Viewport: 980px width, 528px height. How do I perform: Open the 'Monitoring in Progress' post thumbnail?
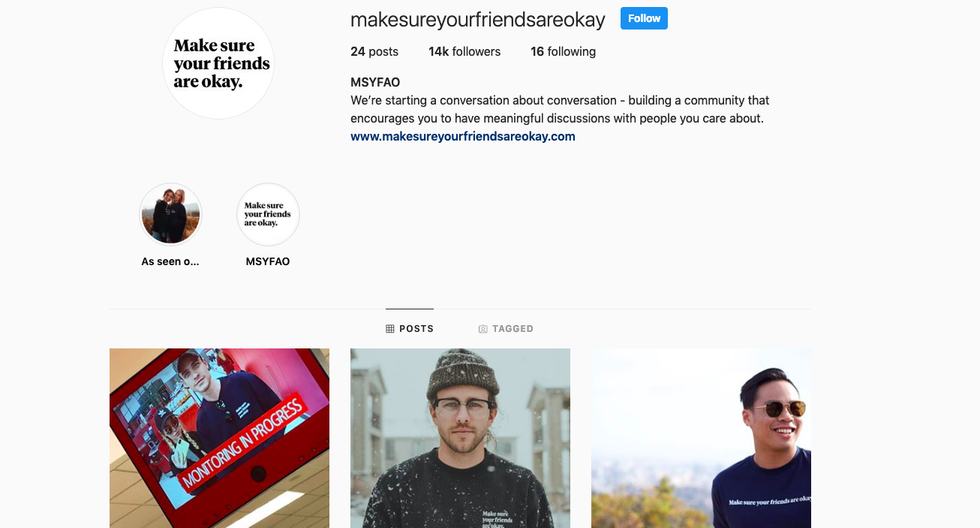click(x=219, y=438)
